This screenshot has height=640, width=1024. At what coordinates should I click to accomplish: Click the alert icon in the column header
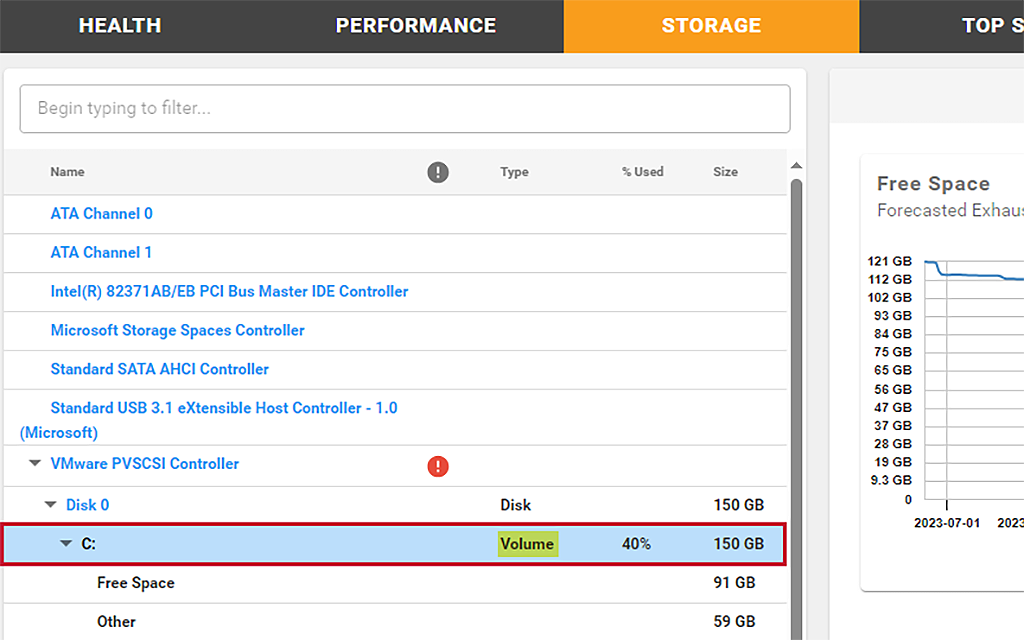point(438,172)
